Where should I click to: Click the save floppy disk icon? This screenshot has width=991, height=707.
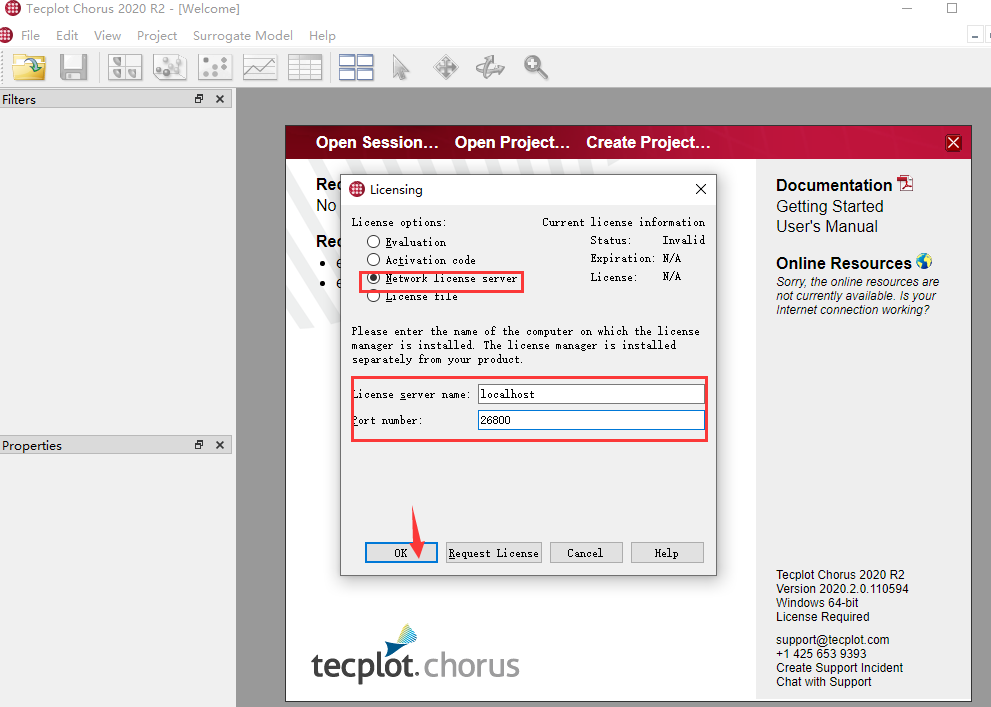click(73, 67)
